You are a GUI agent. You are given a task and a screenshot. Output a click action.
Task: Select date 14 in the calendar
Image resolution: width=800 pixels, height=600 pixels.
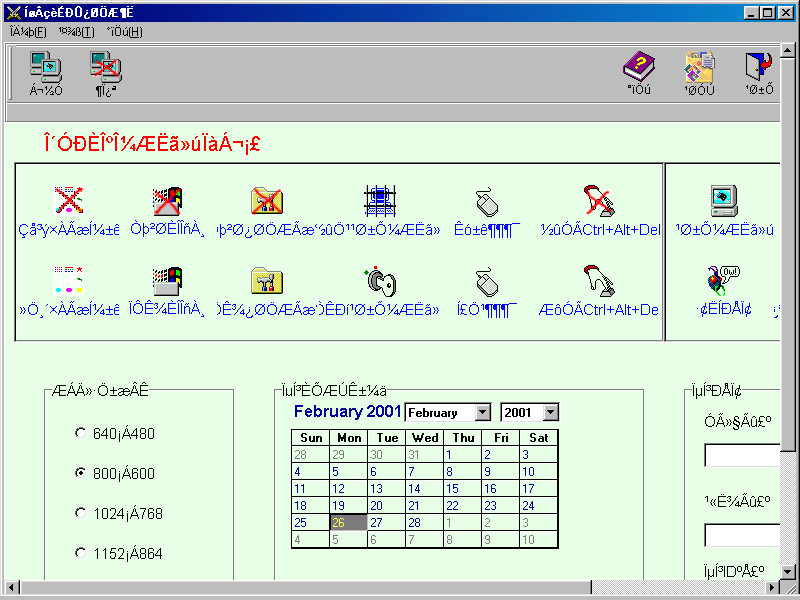tap(425, 489)
